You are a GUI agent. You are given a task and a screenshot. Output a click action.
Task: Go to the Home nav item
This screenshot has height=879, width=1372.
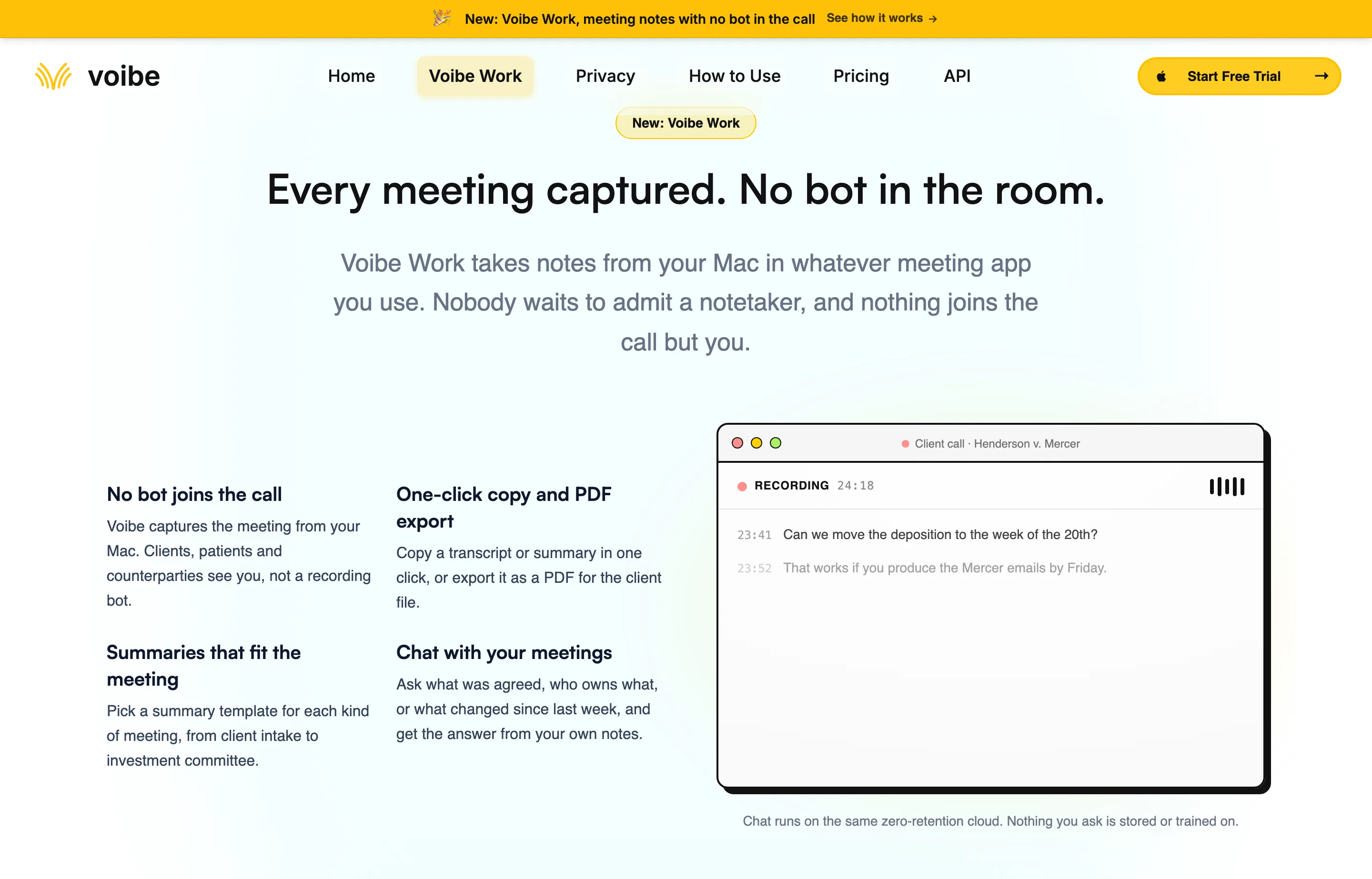point(351,76)
